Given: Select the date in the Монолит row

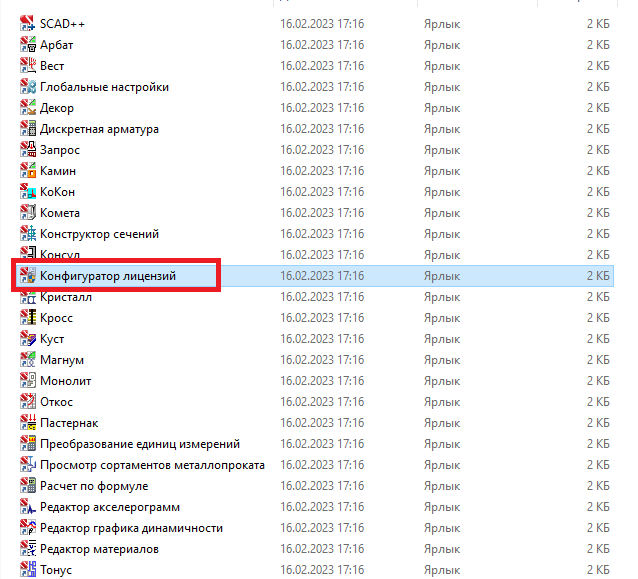Looking at the screenshot, I should [x=322, y=381].
